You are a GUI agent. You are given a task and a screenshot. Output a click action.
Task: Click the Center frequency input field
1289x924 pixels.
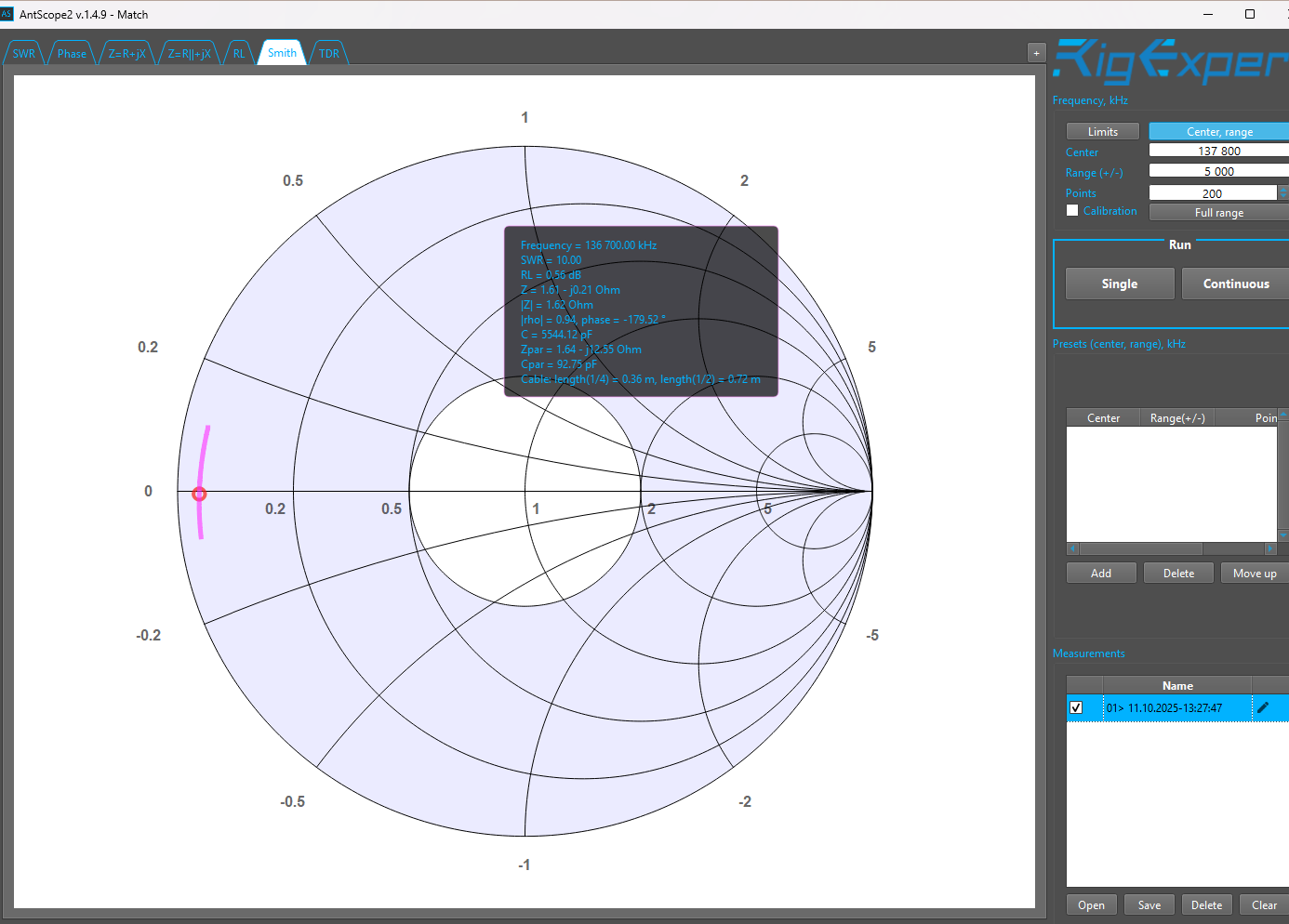1218,152
